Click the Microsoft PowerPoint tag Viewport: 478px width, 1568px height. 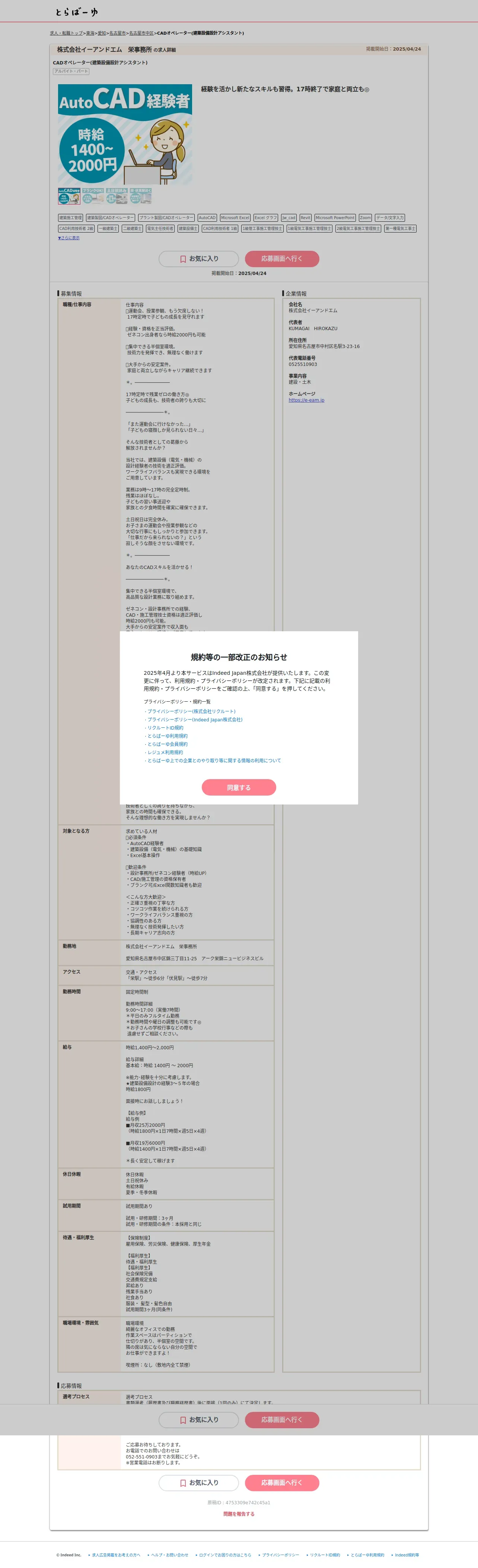[334, 217]
